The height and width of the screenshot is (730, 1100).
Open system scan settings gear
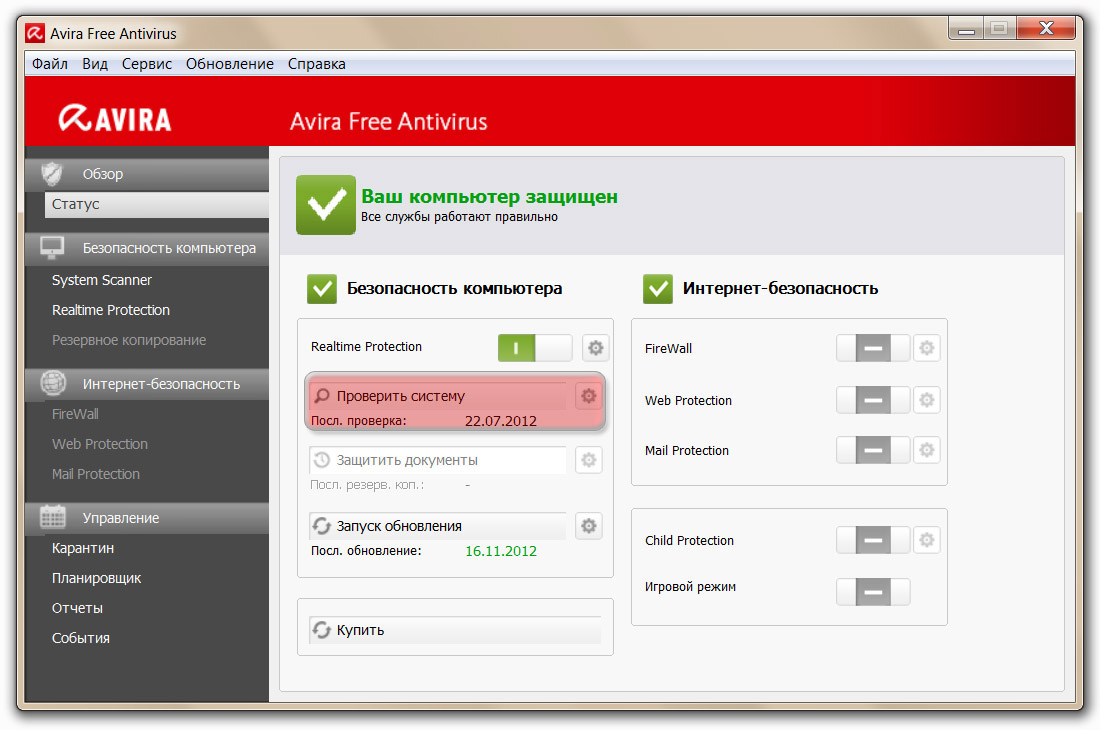(589, 396)
